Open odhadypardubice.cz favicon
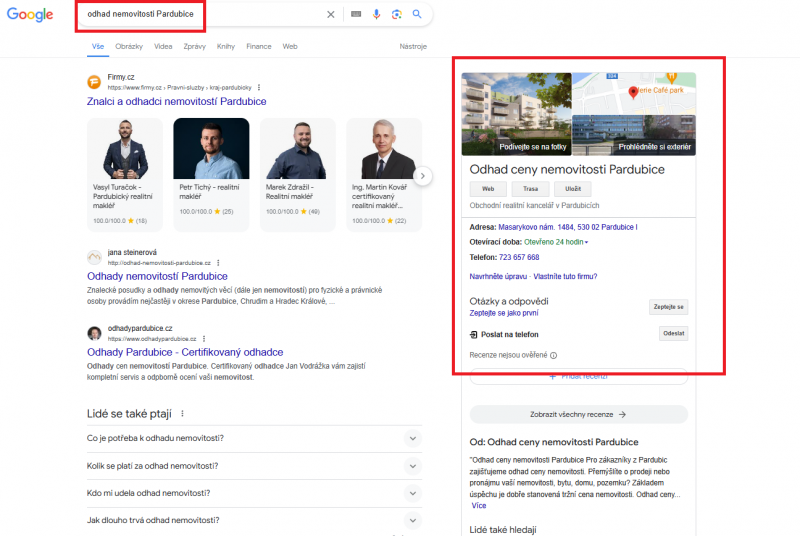The width and height of the screenshot is (800, 536). 94,334
